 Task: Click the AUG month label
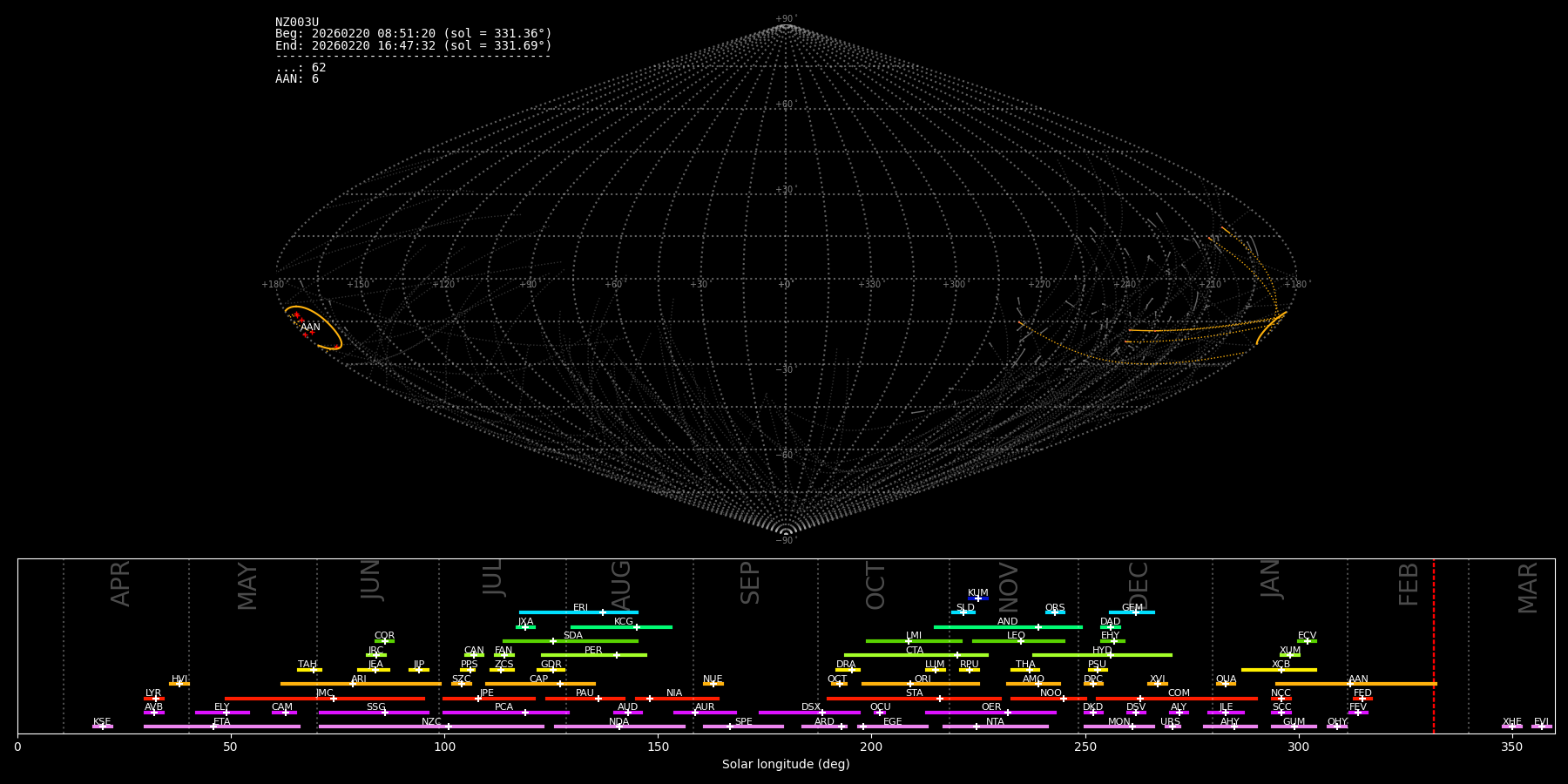621,585
